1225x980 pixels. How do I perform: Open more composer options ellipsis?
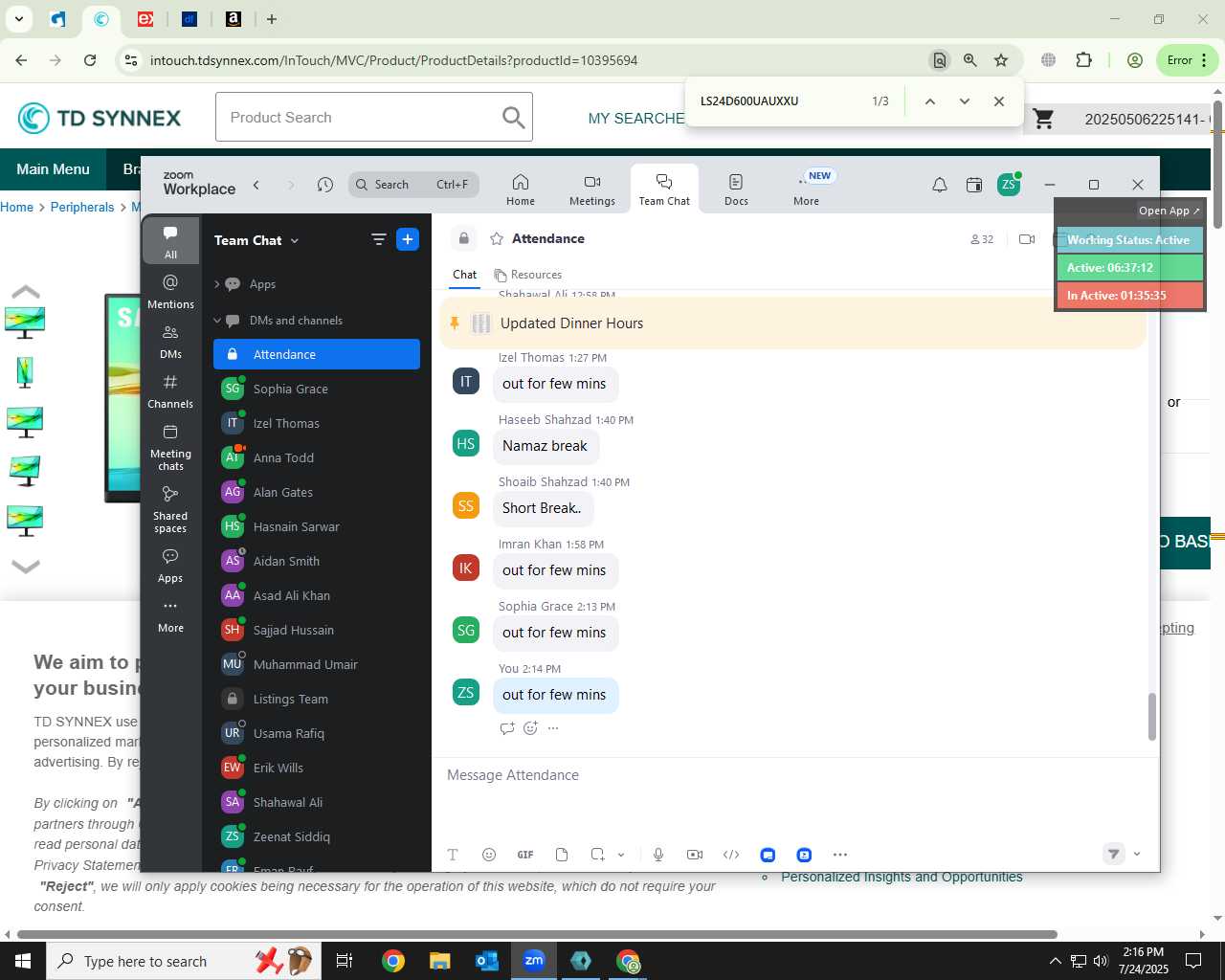point(840,855)
